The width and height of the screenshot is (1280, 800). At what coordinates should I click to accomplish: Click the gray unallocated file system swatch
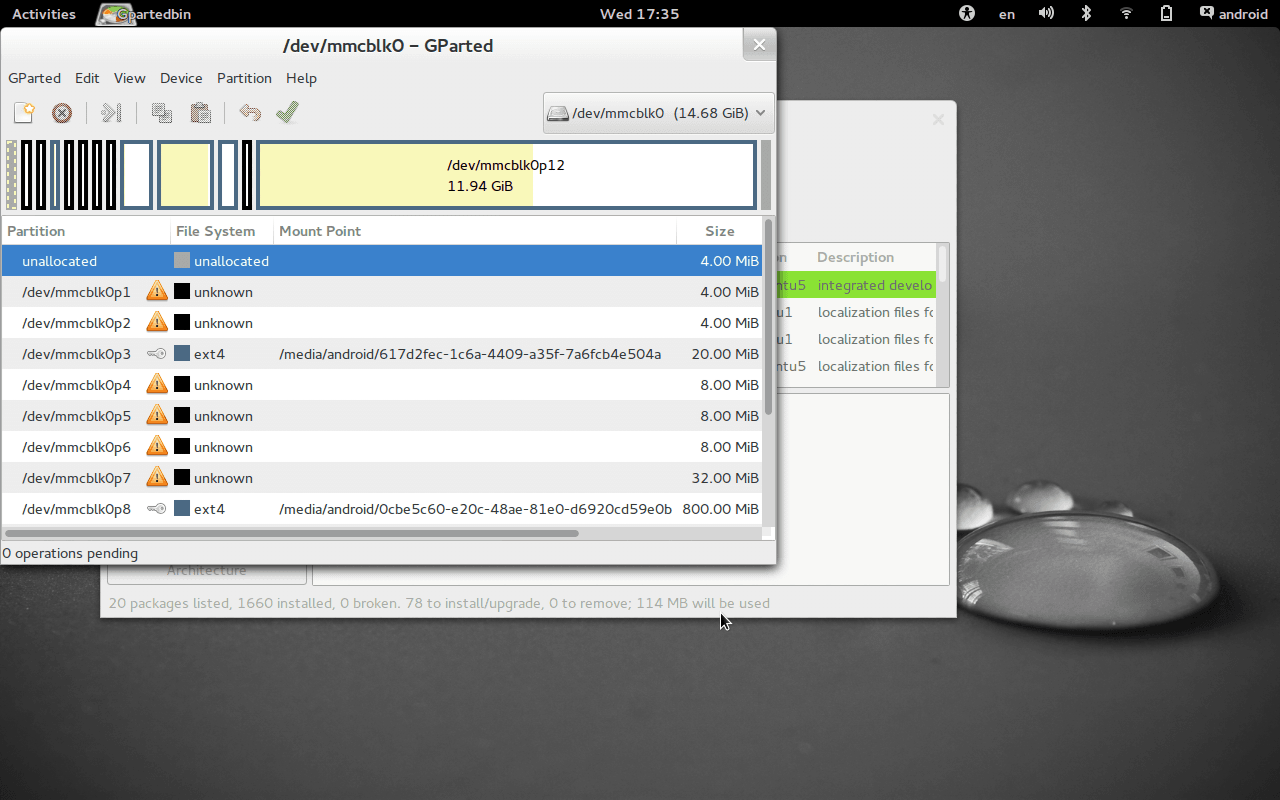[182, 261]
